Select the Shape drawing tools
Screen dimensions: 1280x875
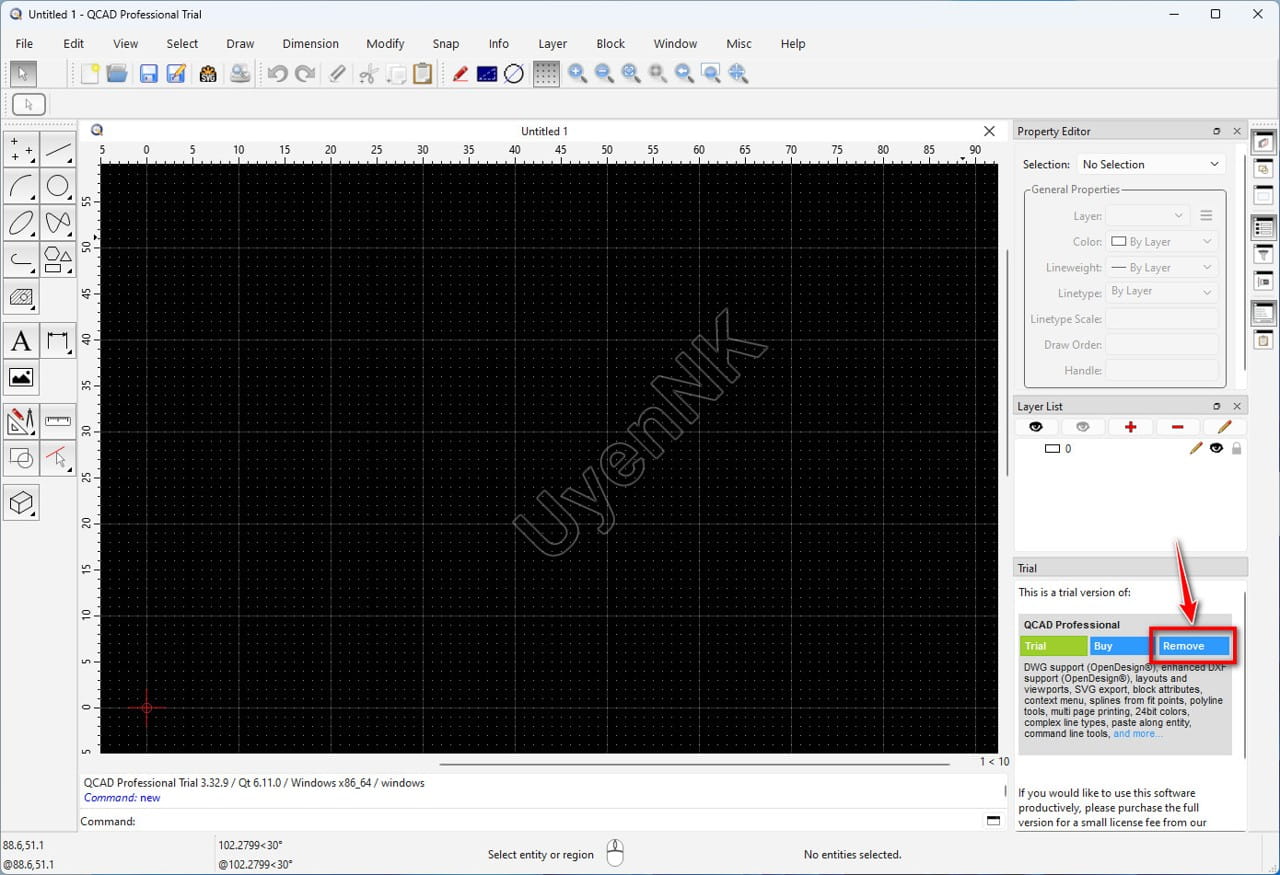click(x=58, y=260)
